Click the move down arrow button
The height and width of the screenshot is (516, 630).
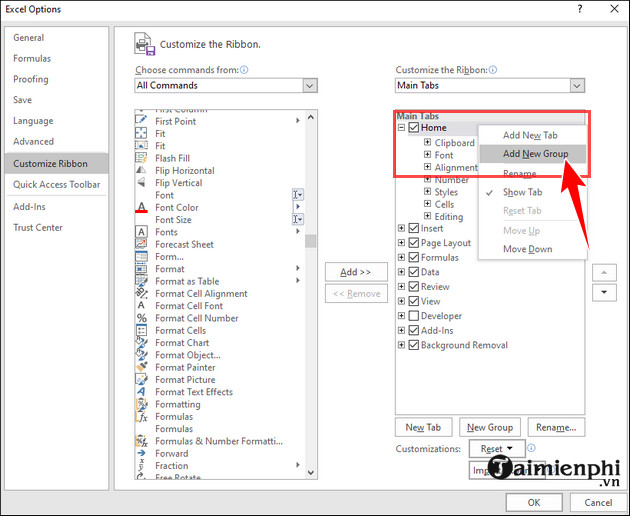604,292
